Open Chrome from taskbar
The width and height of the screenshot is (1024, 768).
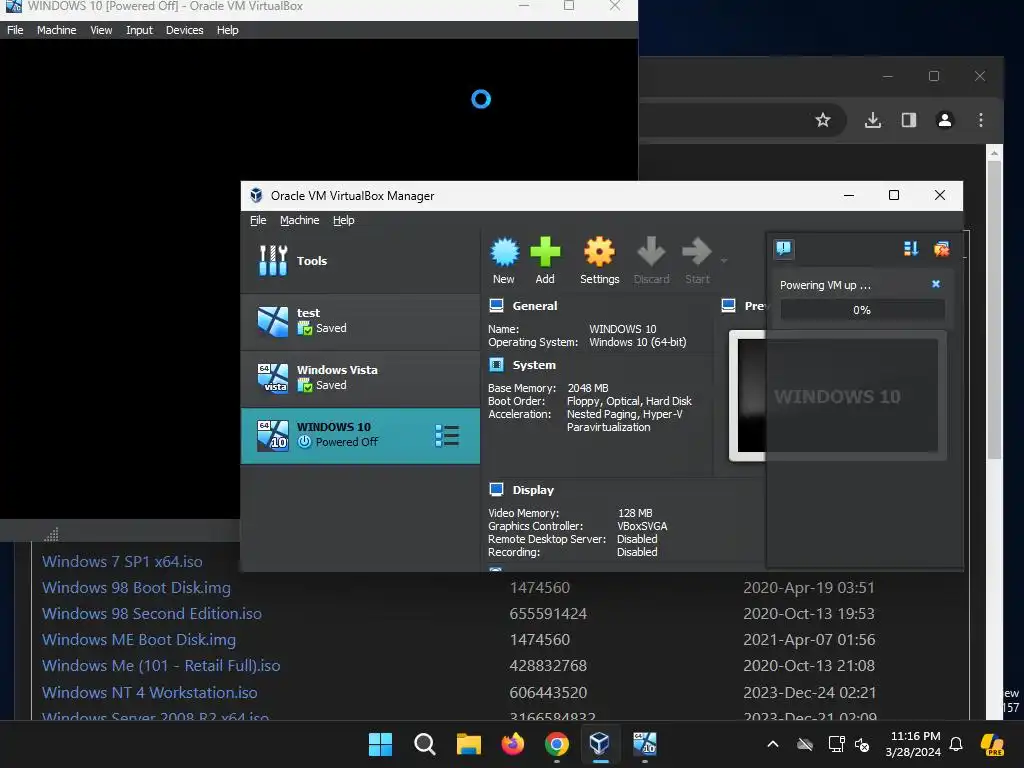click(556, 744)
